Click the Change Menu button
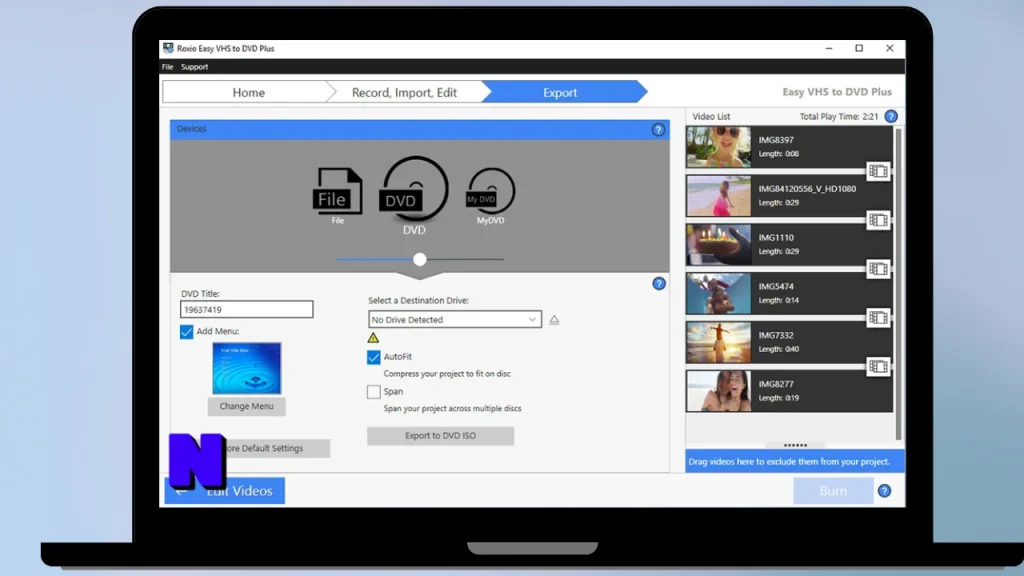 coord(246,406)
